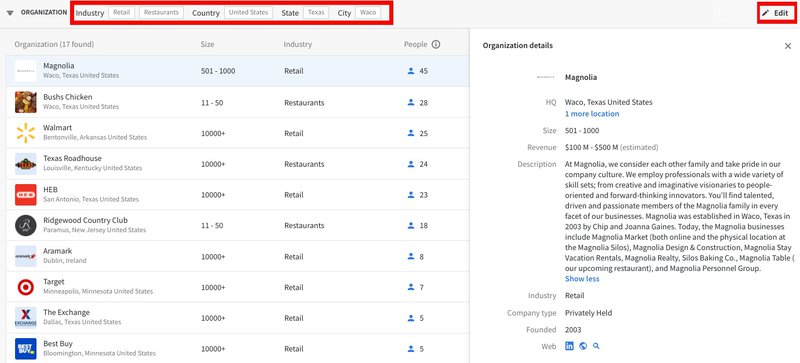800x363 pixels.
Task: Open the filter icon beside ORGANIZATION
Action: pos(10,13)
